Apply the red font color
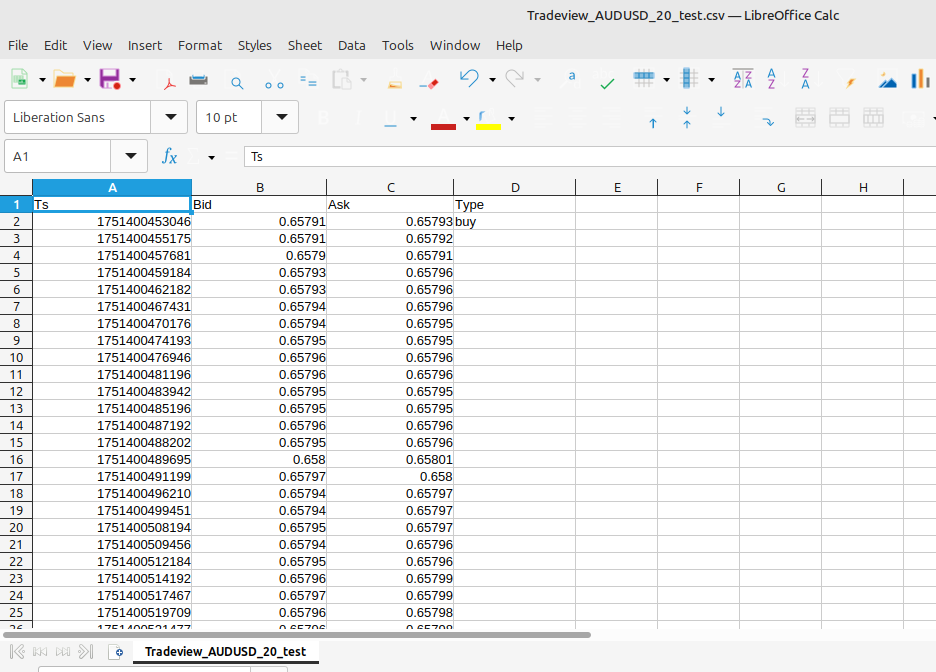Image resolution: width=936 pixels, height=672 pixels. tap(443, 119)
